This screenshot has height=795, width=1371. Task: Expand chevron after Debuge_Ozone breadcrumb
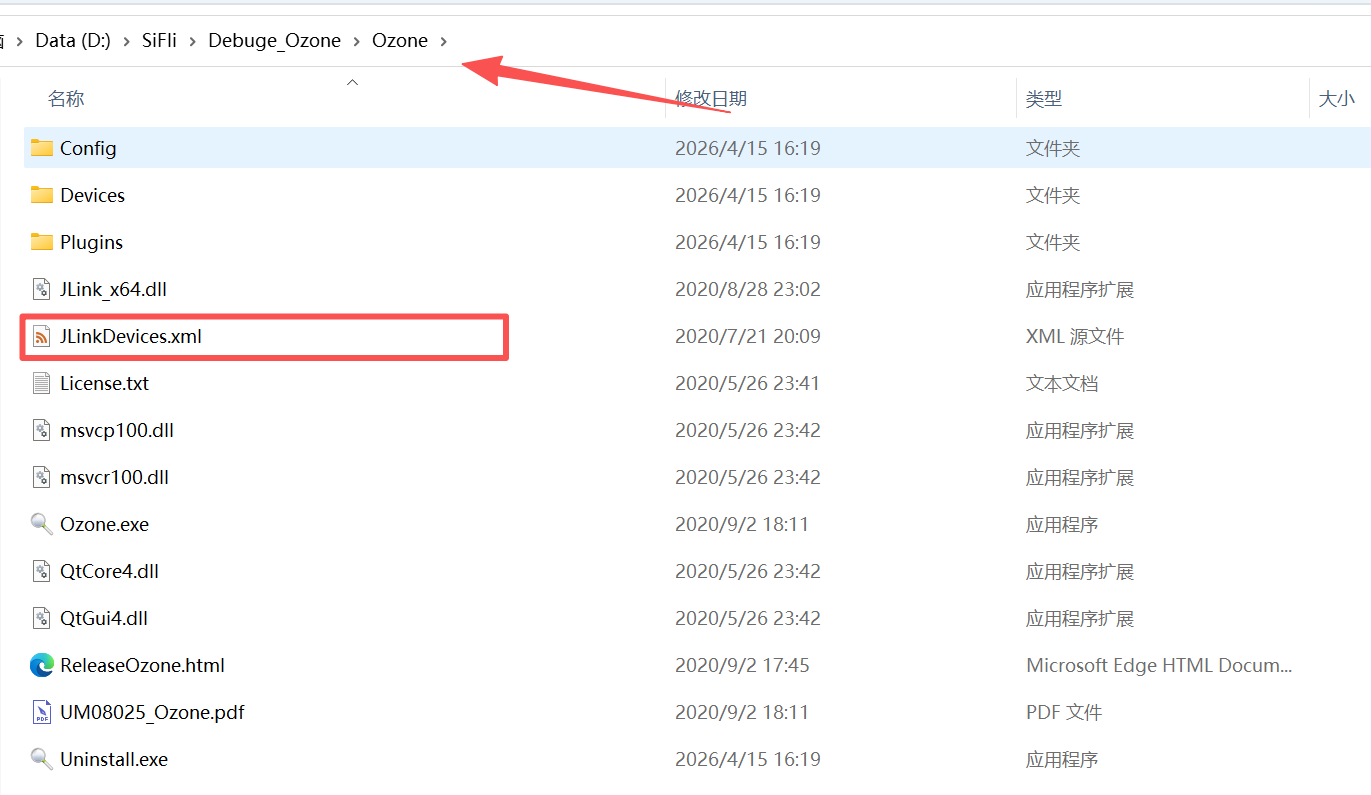[x=357, y=41]
